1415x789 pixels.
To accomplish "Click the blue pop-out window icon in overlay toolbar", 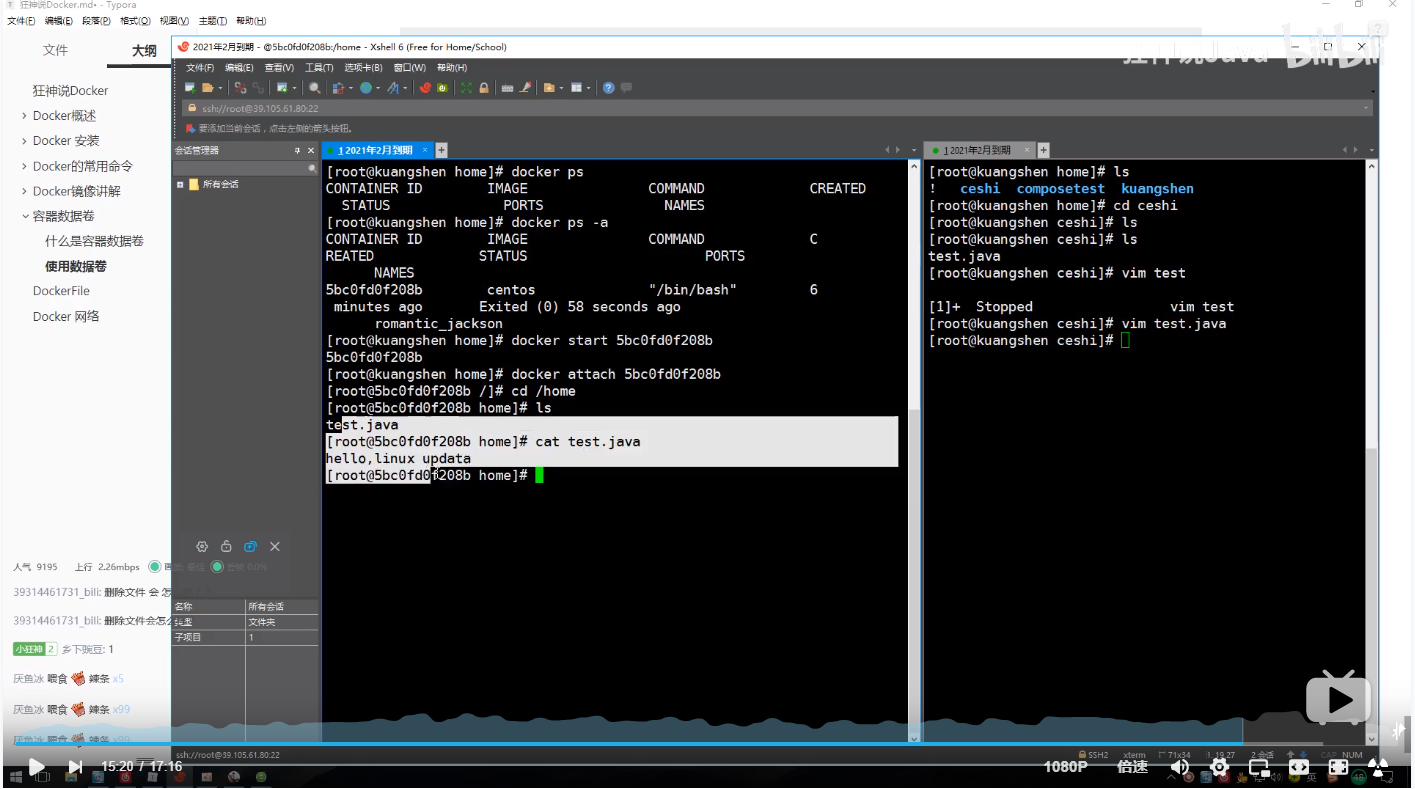I will point(250,546).
